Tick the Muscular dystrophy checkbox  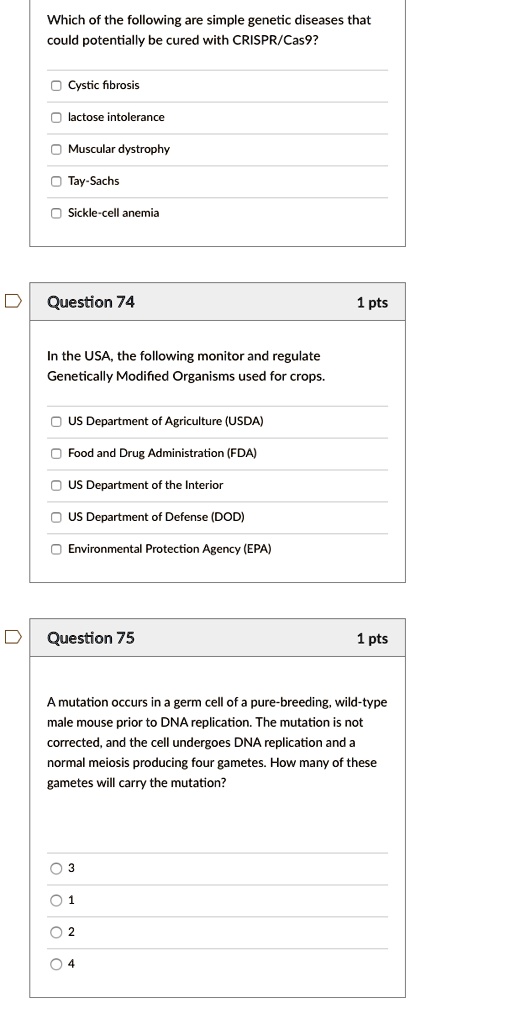click(56, 150)
